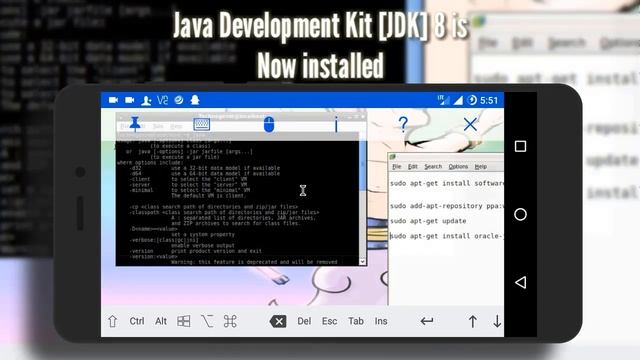Tap the down arrow key
The height and width of the screenshot is (360, 640).
[x=497, y=322]
